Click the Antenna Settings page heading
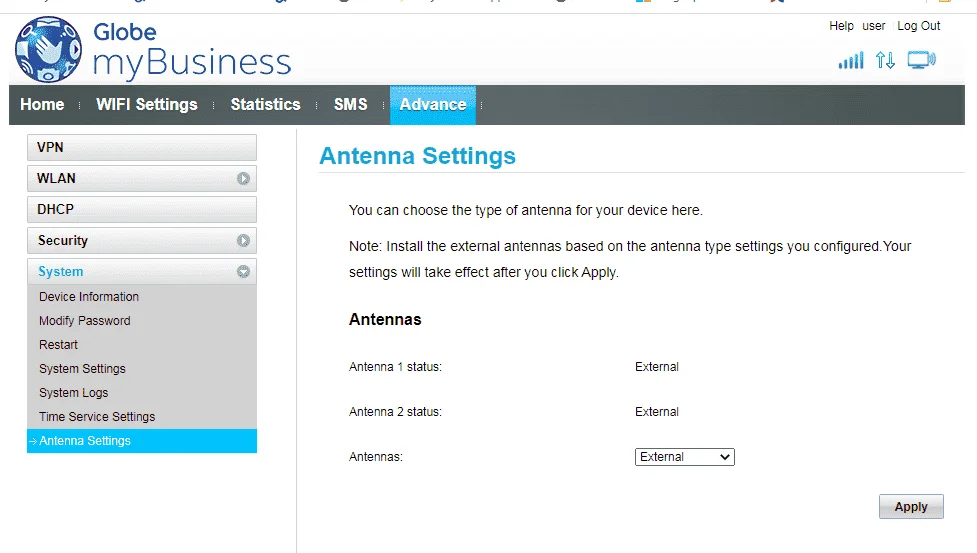The image size is (977, 553). point(417,156)
